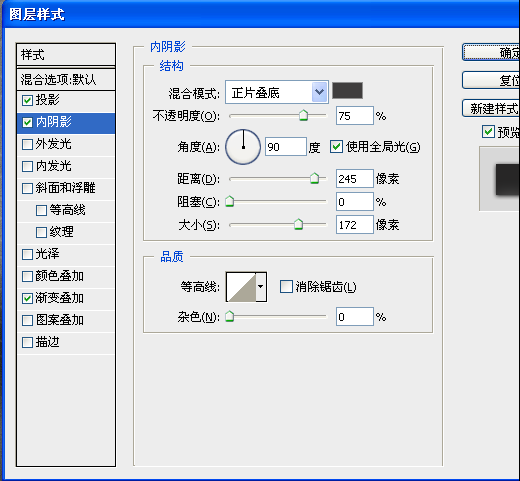This screenshot has height=481, width=520.
Task: Click the 不透明度 opacity slider handle
Action: 303,115
